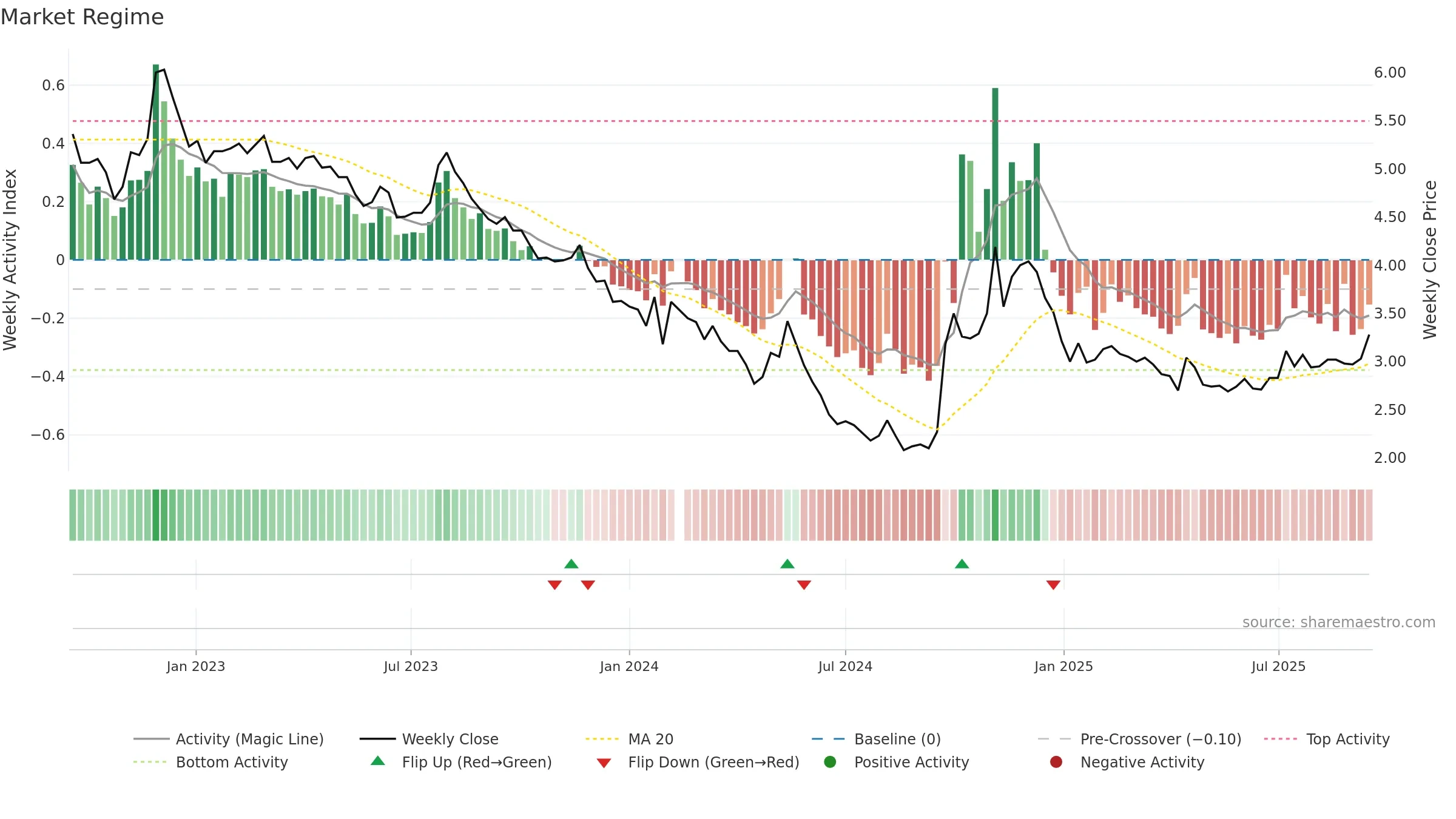Viewport: 1456px width, 819px height.
Task: Click the green Flip Up legend triangle
Action: pos(378,761)
